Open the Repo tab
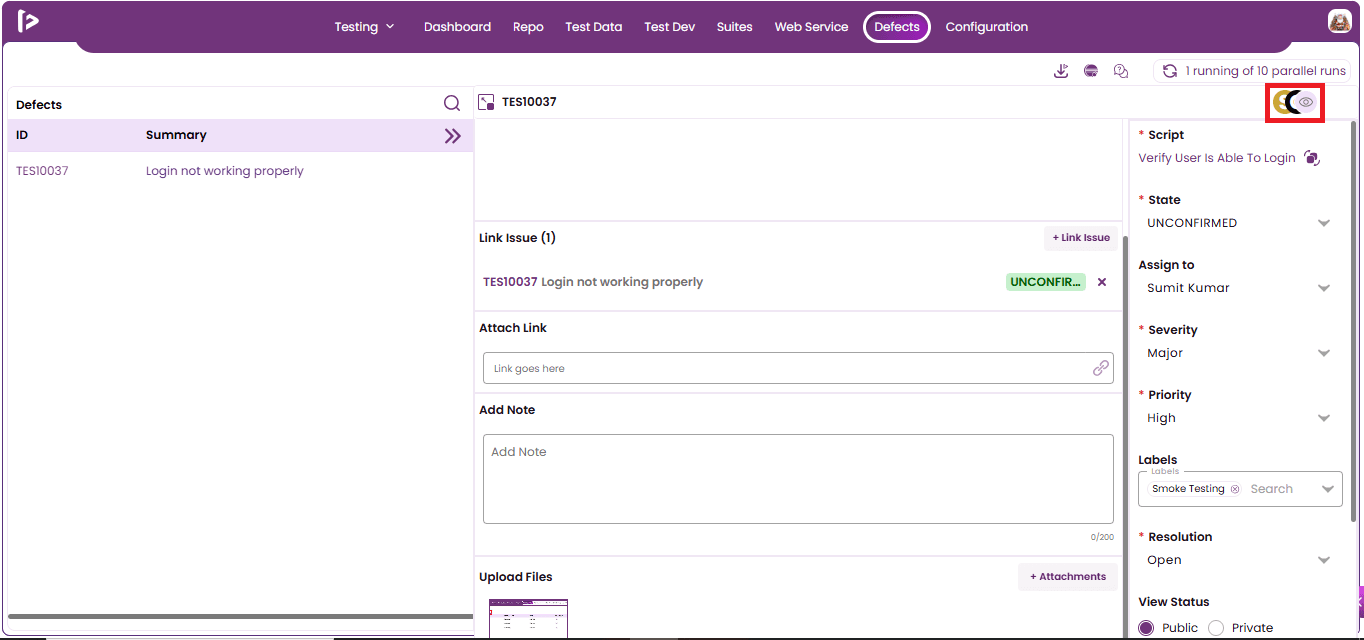 tap(528, 27)
